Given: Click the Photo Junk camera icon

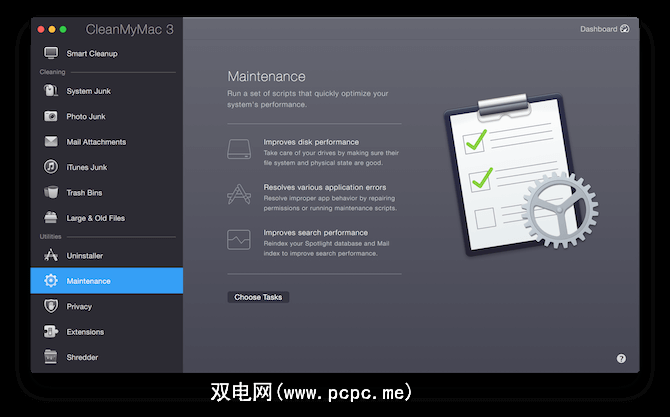Looking at the screenshot, I should [x=51, y=116].
